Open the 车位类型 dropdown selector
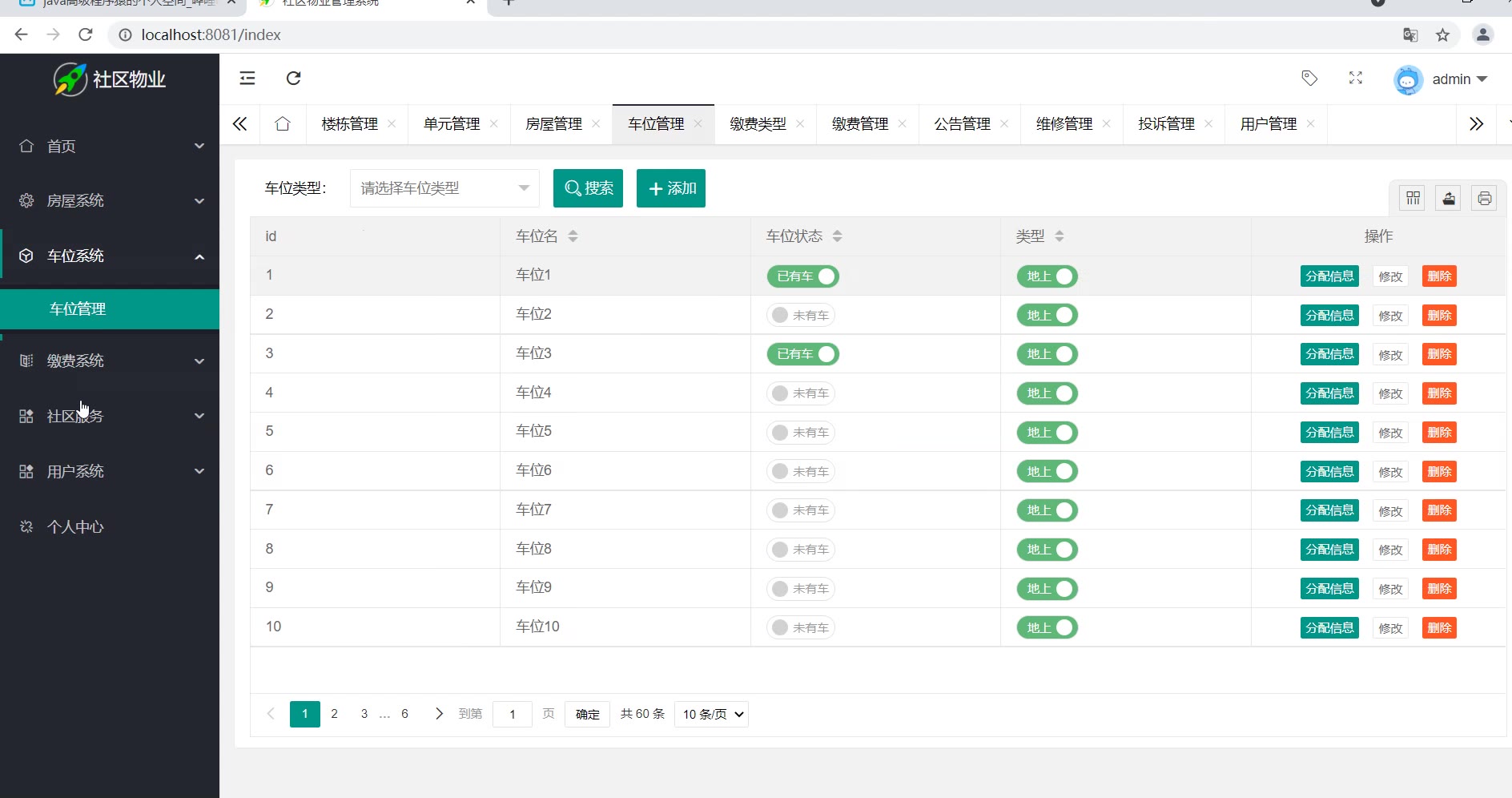The width and height of the screenshot is (1512, 798). [444, 188]
